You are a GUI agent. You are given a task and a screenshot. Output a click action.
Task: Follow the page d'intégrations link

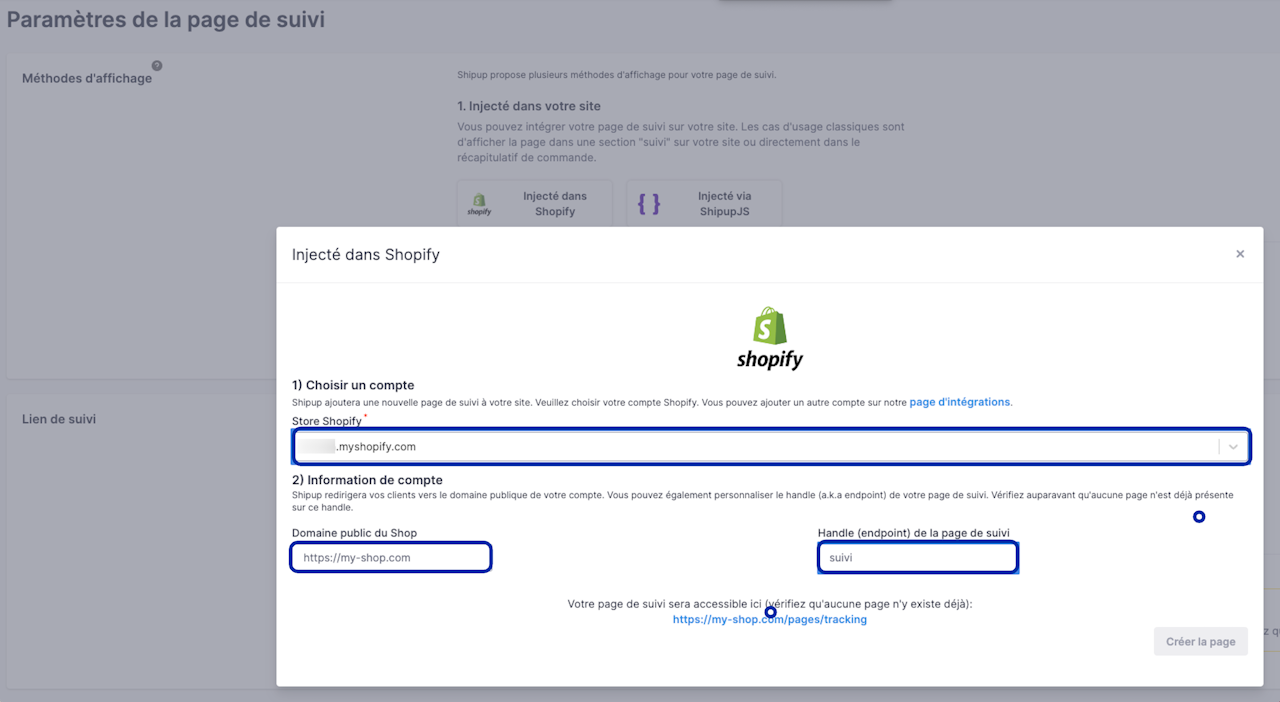tap(960, 402)
